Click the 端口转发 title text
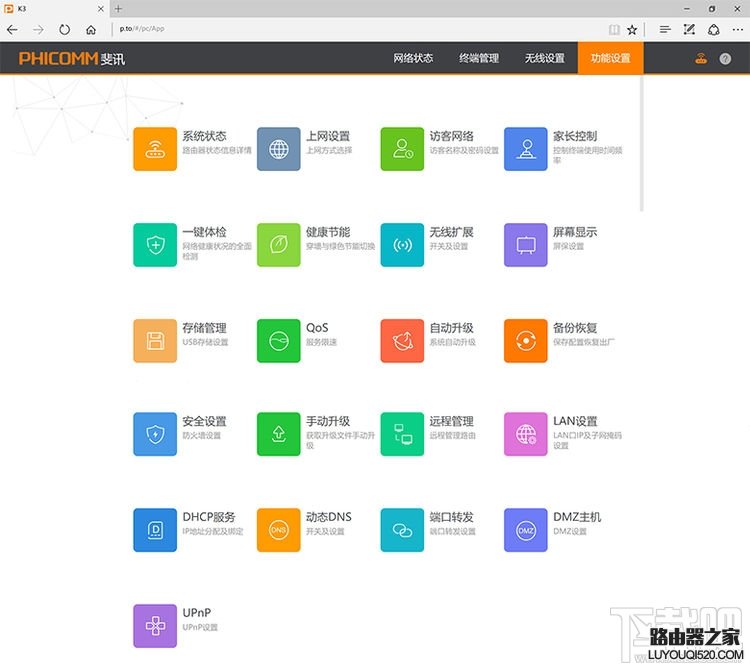The image size is (750, 668). pos(452,517)
